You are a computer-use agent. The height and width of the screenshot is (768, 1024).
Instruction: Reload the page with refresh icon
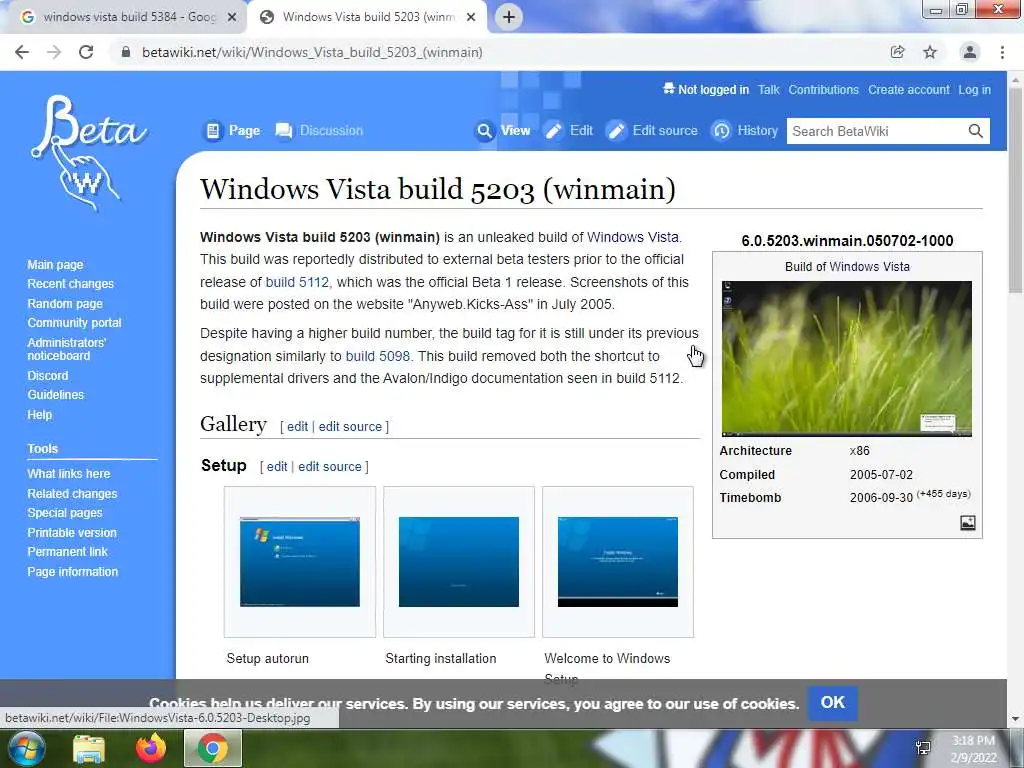[86, 52]
